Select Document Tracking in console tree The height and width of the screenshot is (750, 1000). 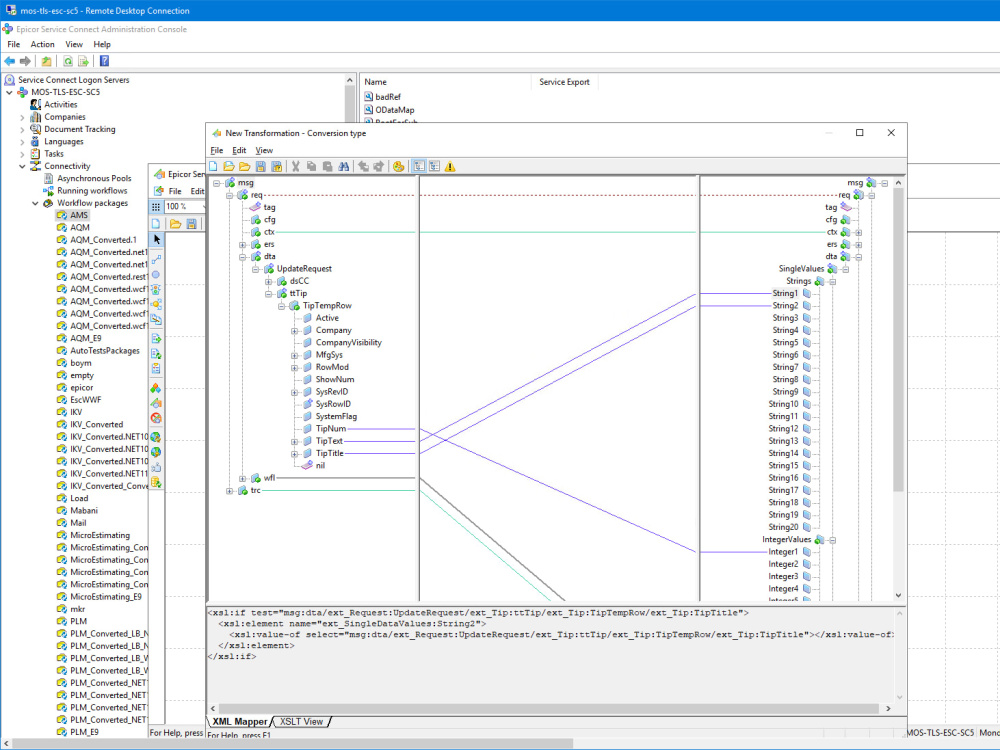point(80,129)
